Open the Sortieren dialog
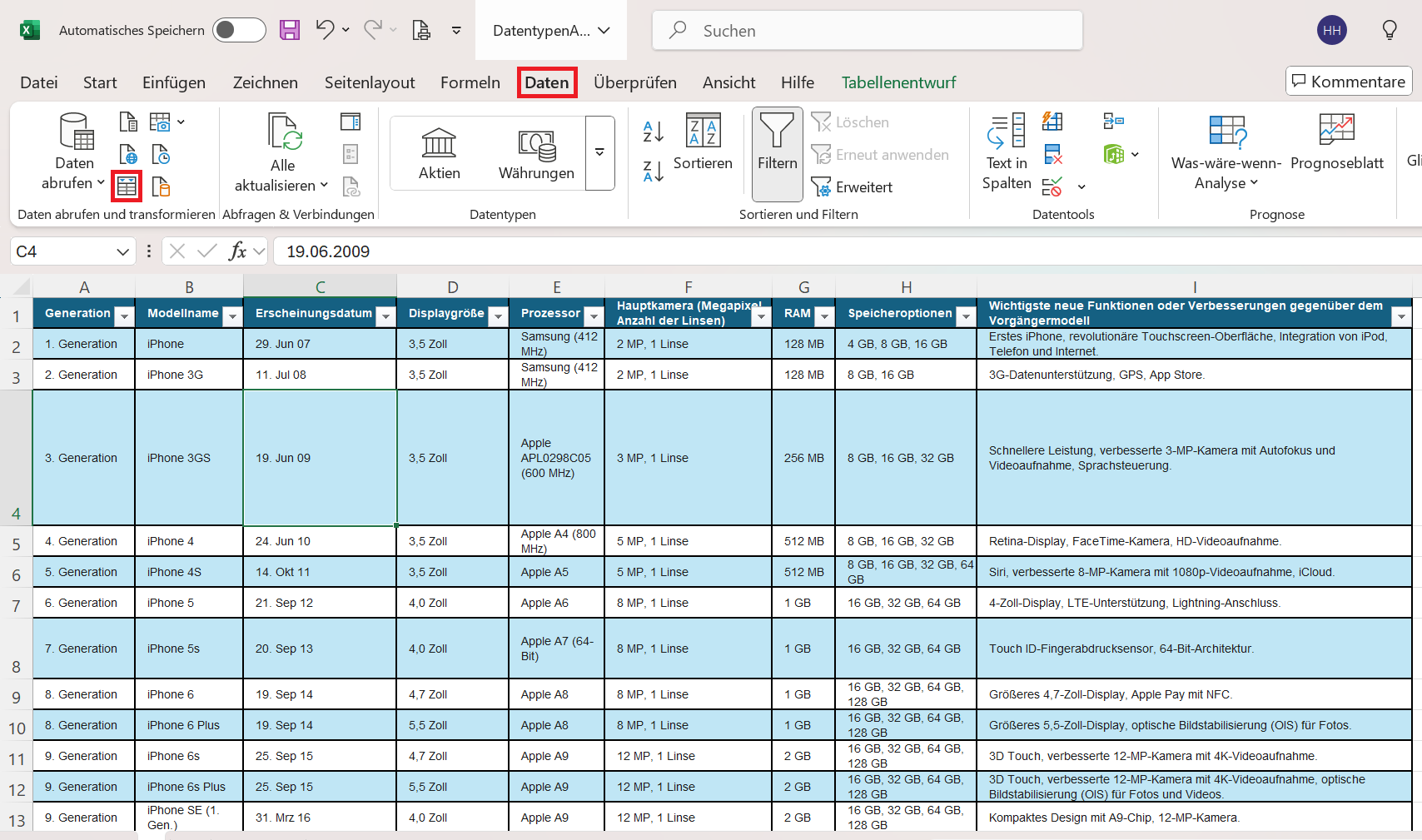This screenshot has height=840, width=1422. tap(703, 142)
